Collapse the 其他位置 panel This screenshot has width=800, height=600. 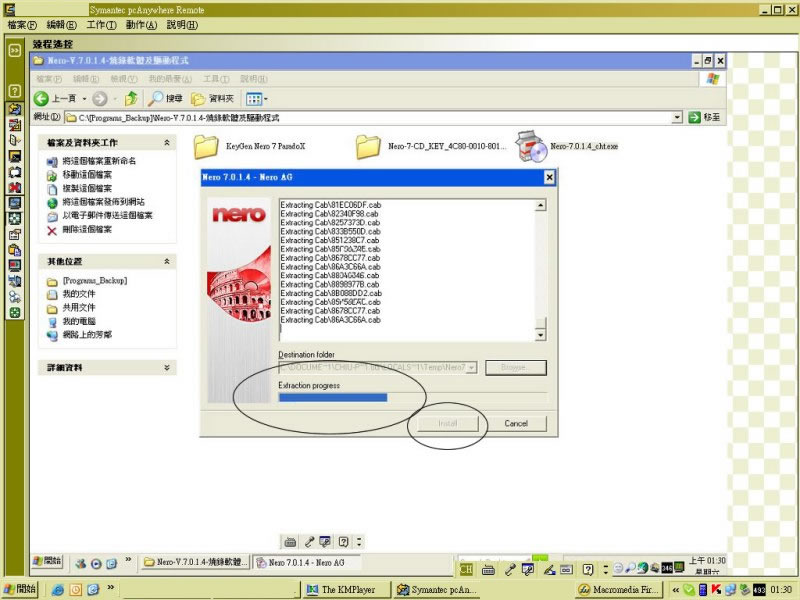(167, 261)
